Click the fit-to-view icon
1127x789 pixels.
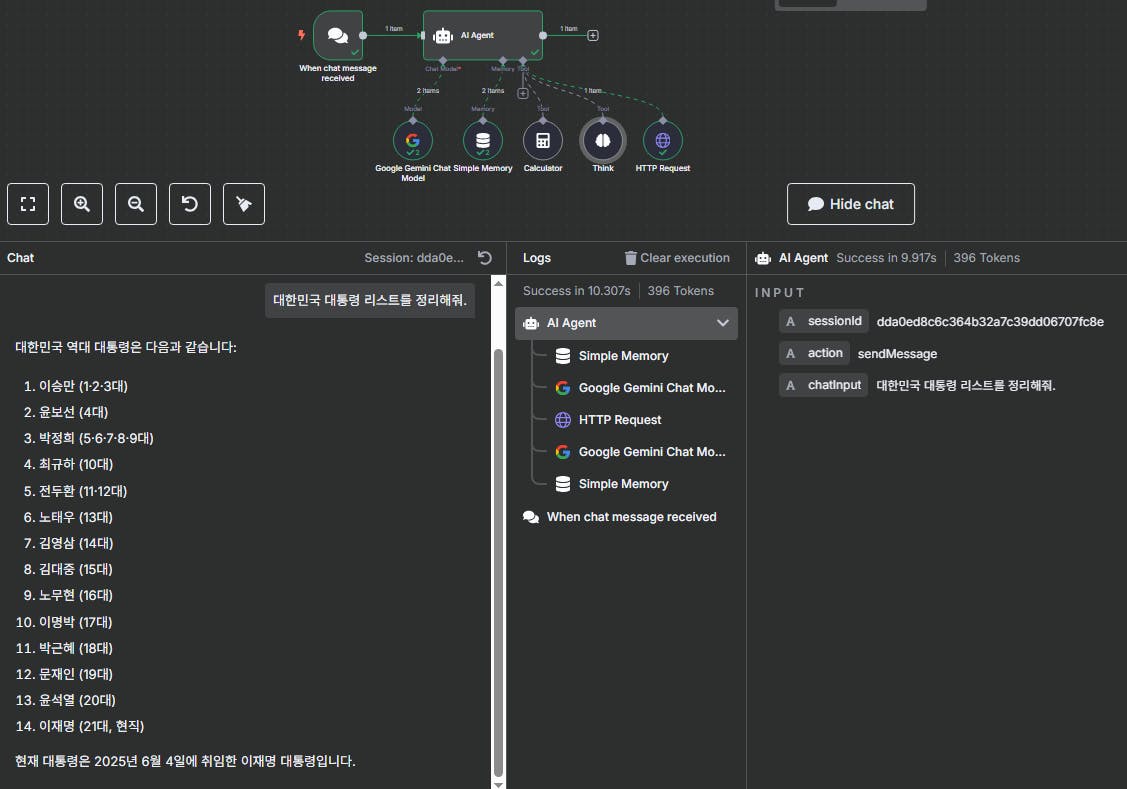[27, 203]
